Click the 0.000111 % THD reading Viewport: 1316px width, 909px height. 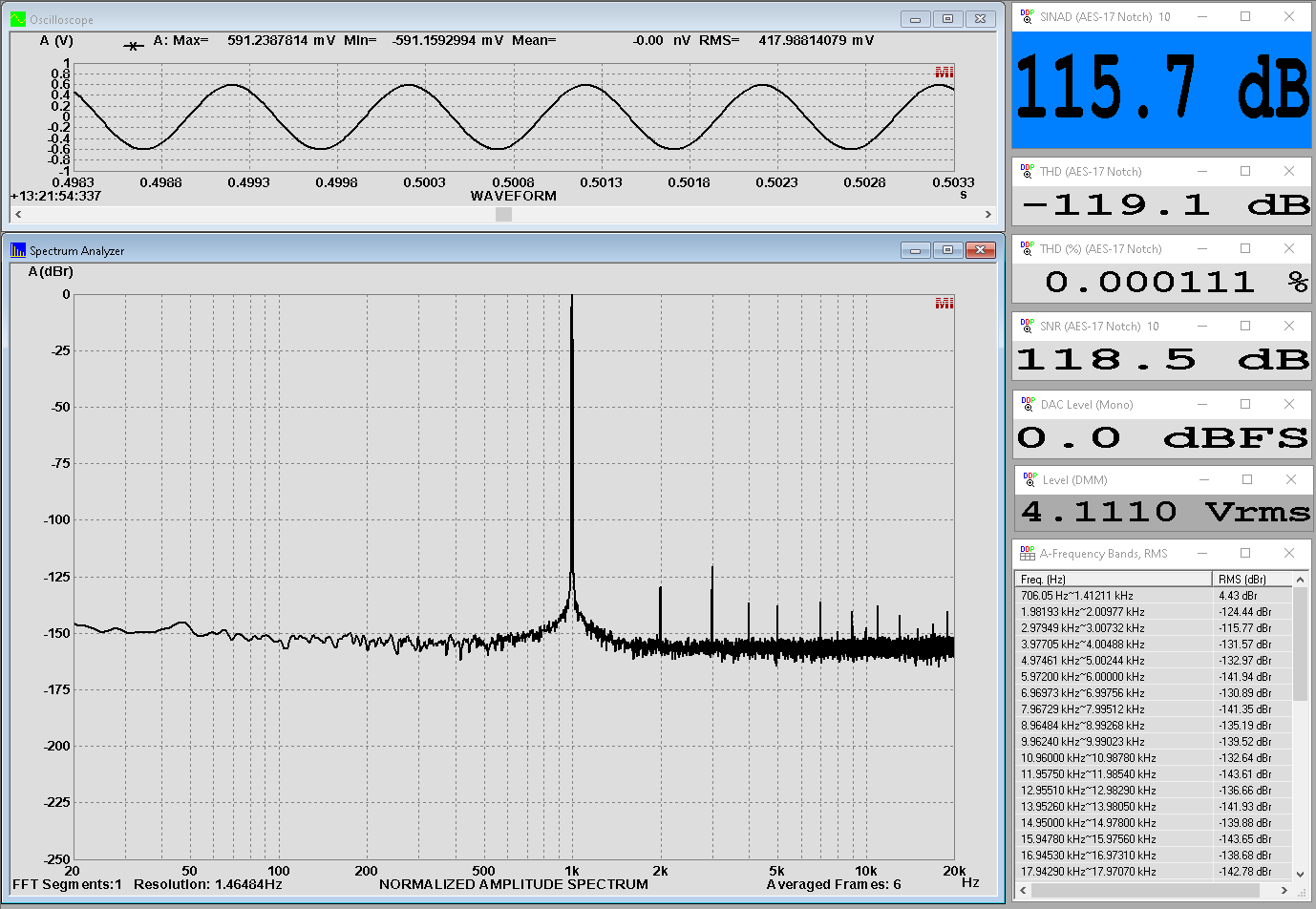pyautogui.click(x=1177, y=282)
